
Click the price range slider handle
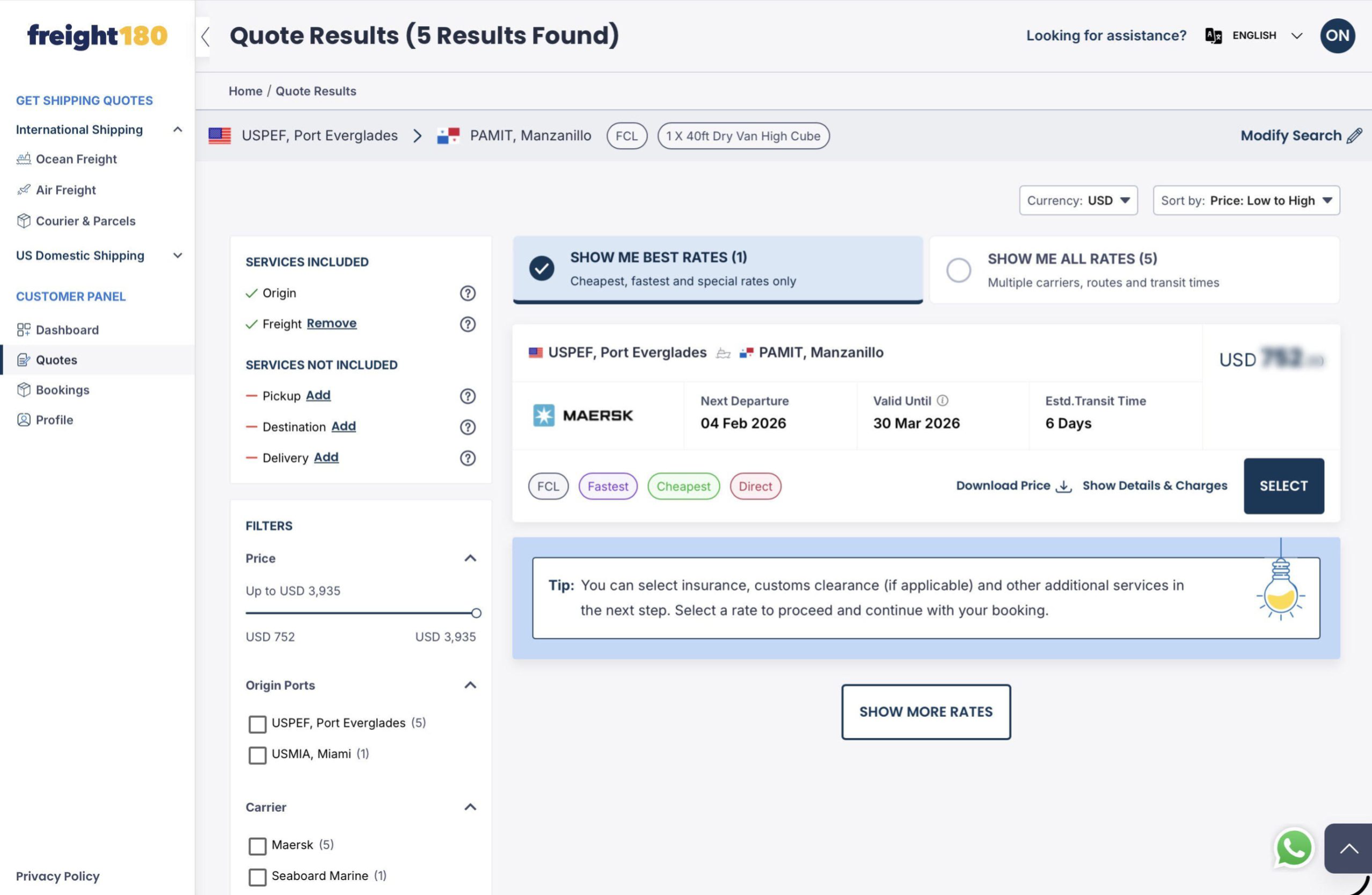tap(476, 613)
